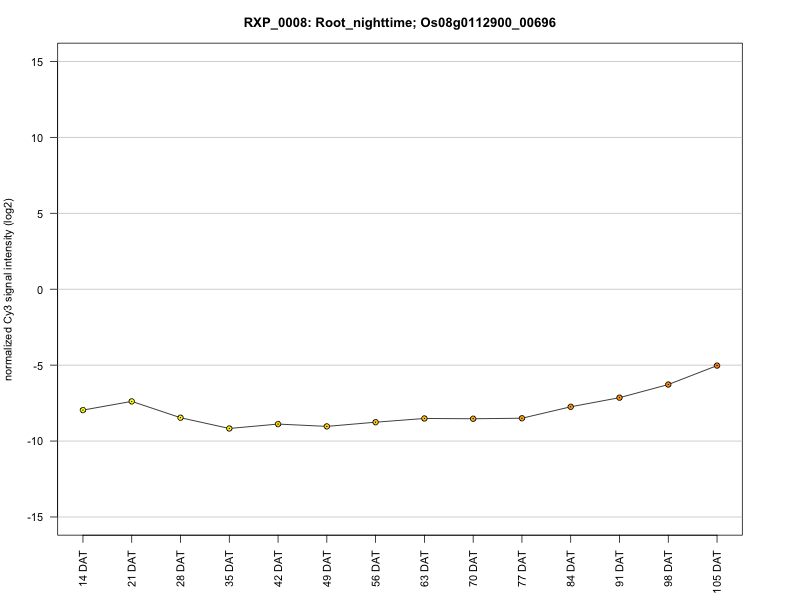Viewport: 800px width, 600px height.
Task: Click the y-axis tick label 0
Action: pos(40,290)
